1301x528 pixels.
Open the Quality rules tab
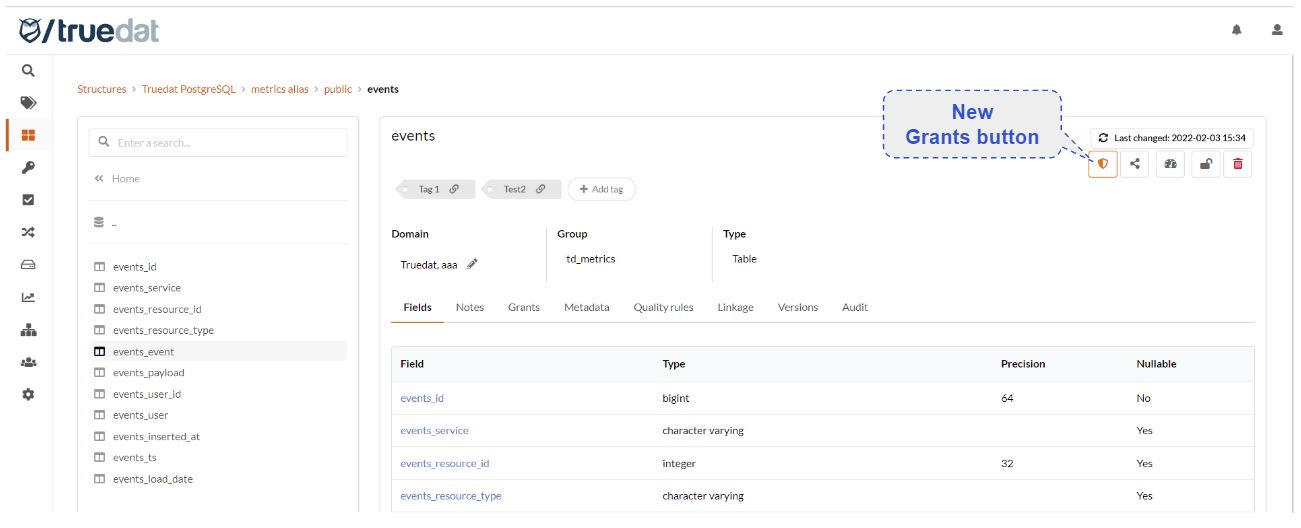(663, 307)
